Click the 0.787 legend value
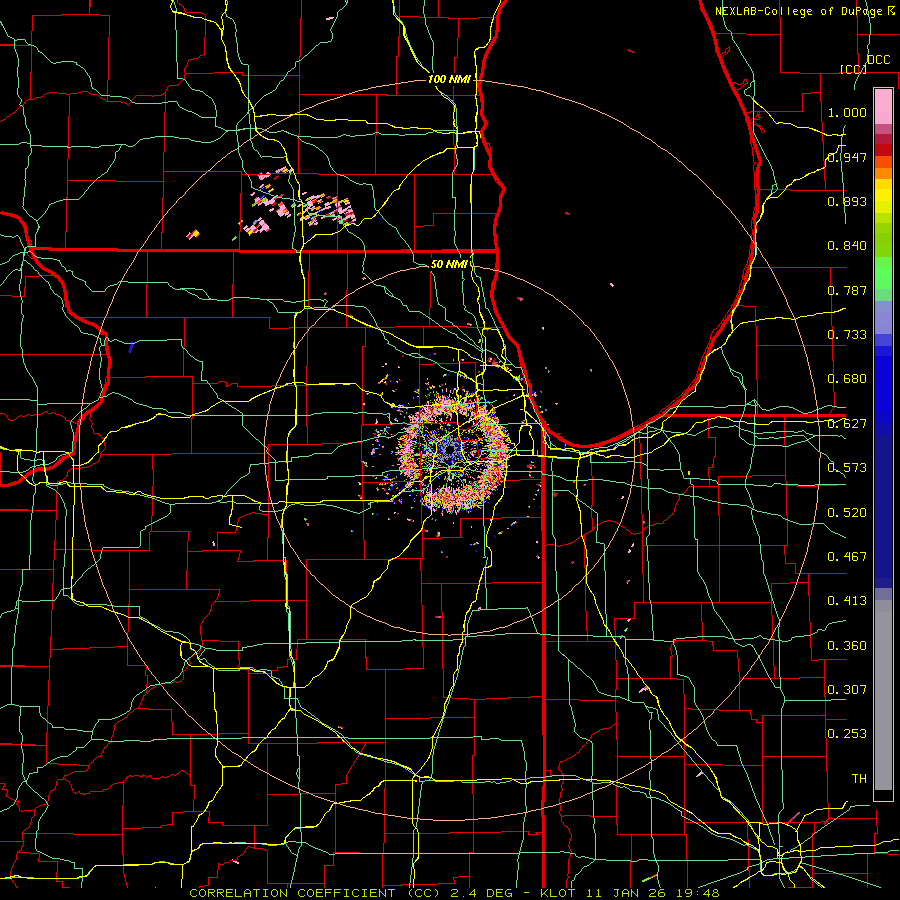This screenshot has width=900, height=900. click(x=847, y=290)
